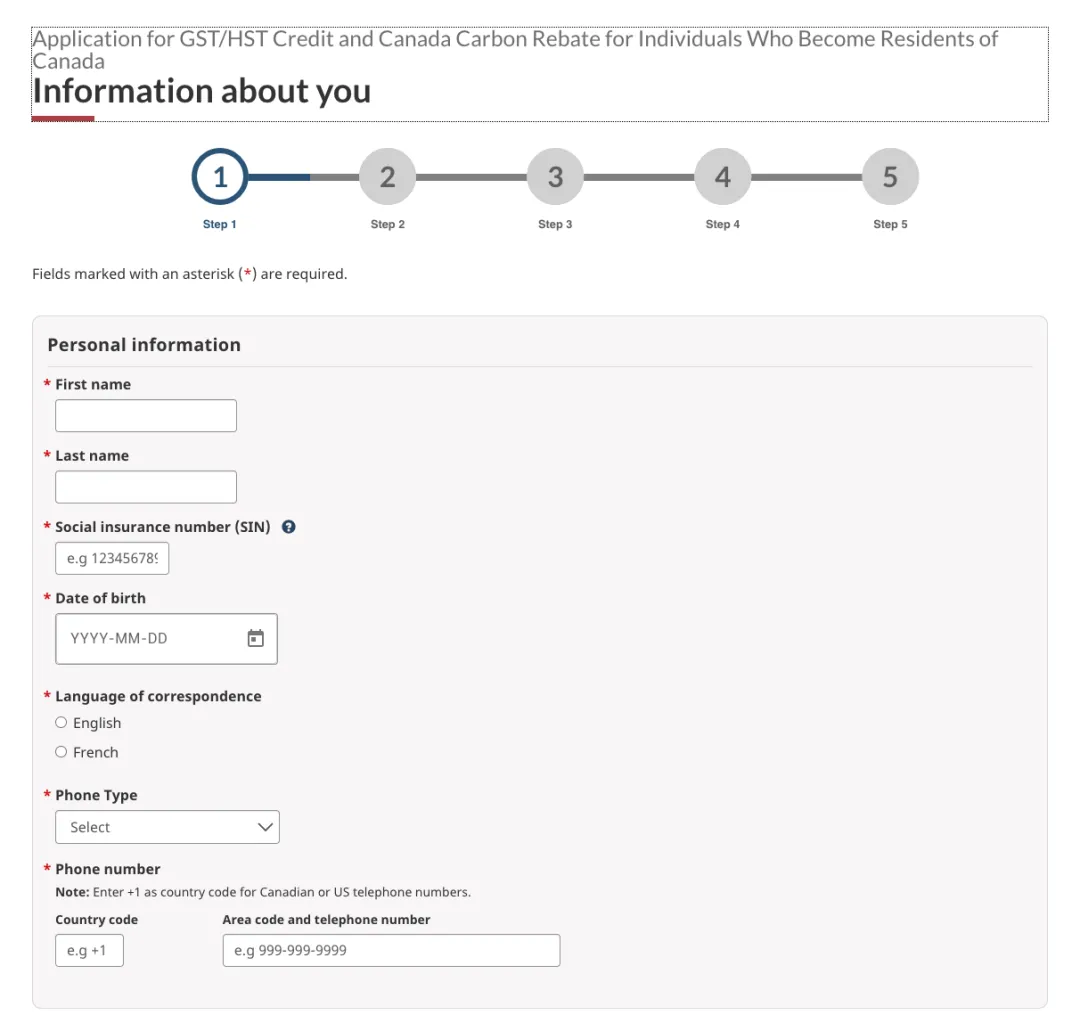Screen dimensions: 1080x1023
Task: Click into the First name field
Action: (x=146, y=416)
